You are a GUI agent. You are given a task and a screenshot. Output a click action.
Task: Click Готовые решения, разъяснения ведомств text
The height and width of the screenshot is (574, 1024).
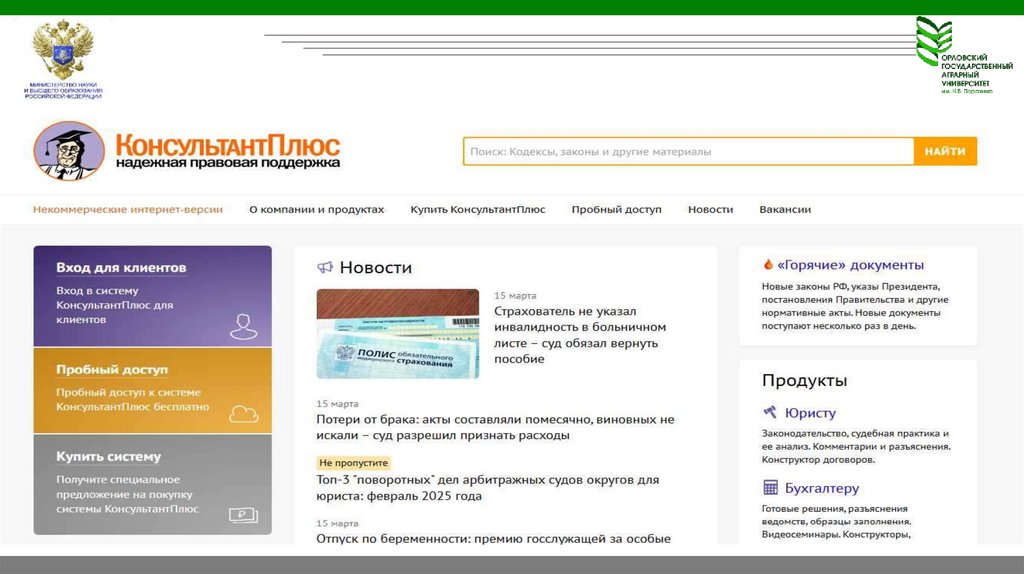[x=837, y=521]
